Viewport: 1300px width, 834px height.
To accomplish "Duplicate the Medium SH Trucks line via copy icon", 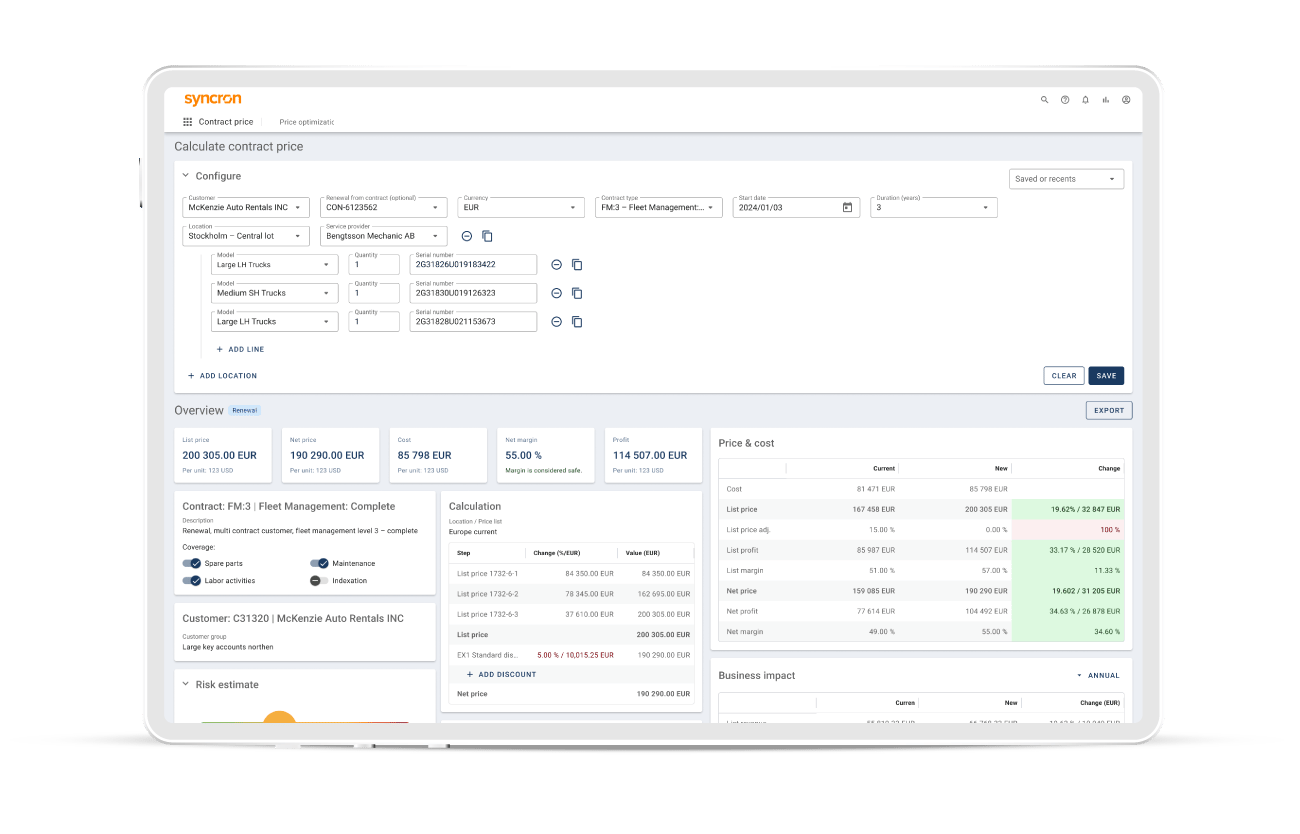I will coord(576,293).
